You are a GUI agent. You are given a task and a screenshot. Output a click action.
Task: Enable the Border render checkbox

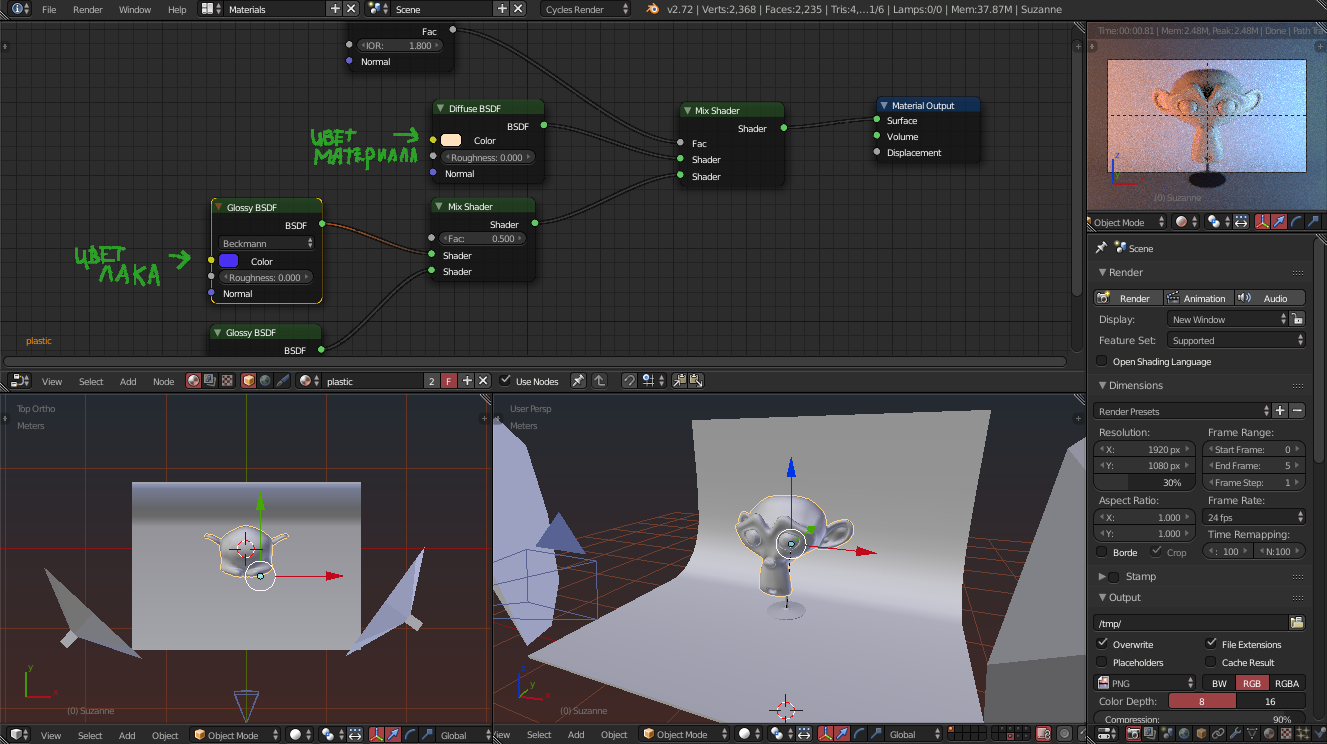[1103, 552]
